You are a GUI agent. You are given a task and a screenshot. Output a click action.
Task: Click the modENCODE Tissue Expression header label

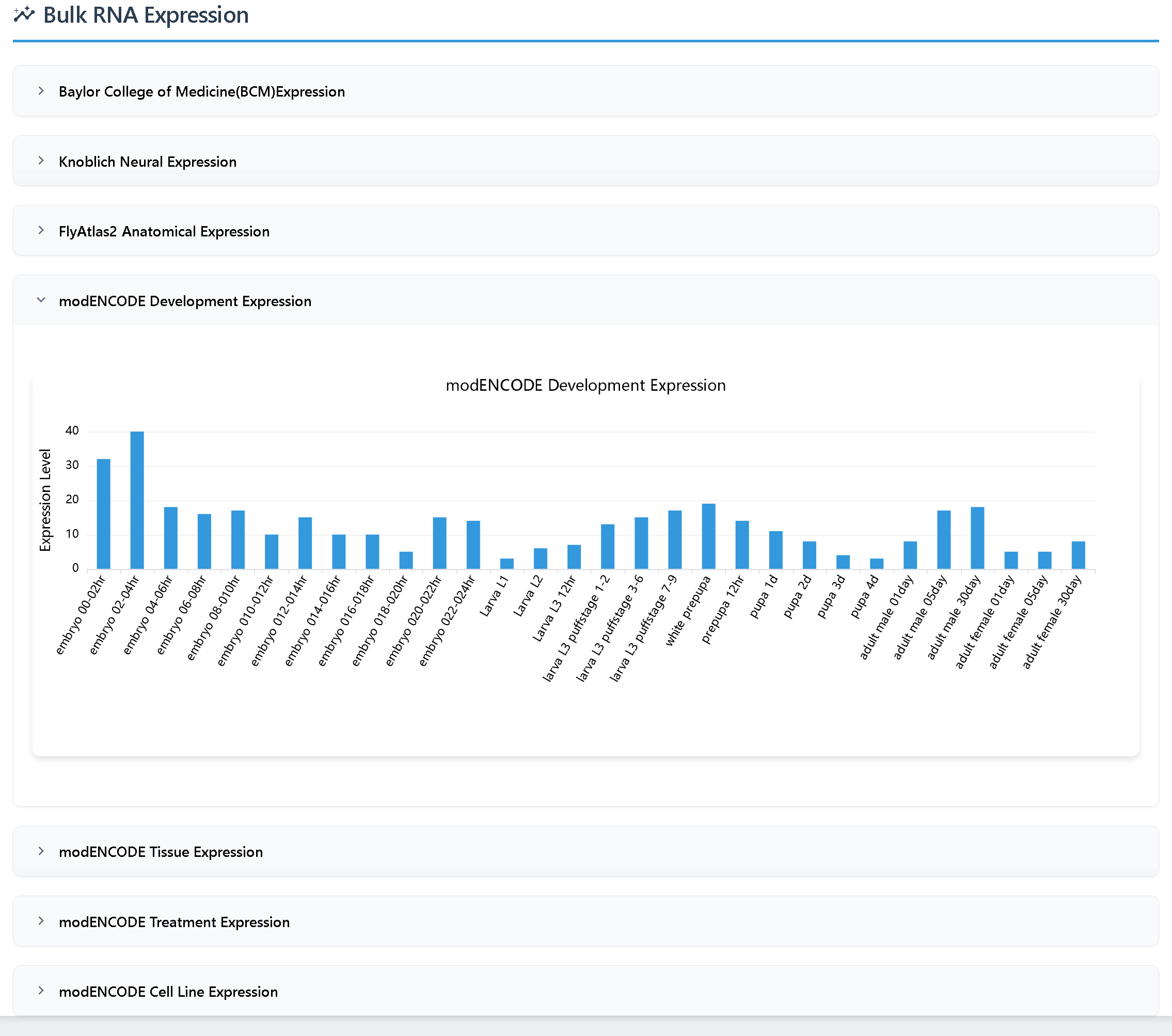pos(161,852)
